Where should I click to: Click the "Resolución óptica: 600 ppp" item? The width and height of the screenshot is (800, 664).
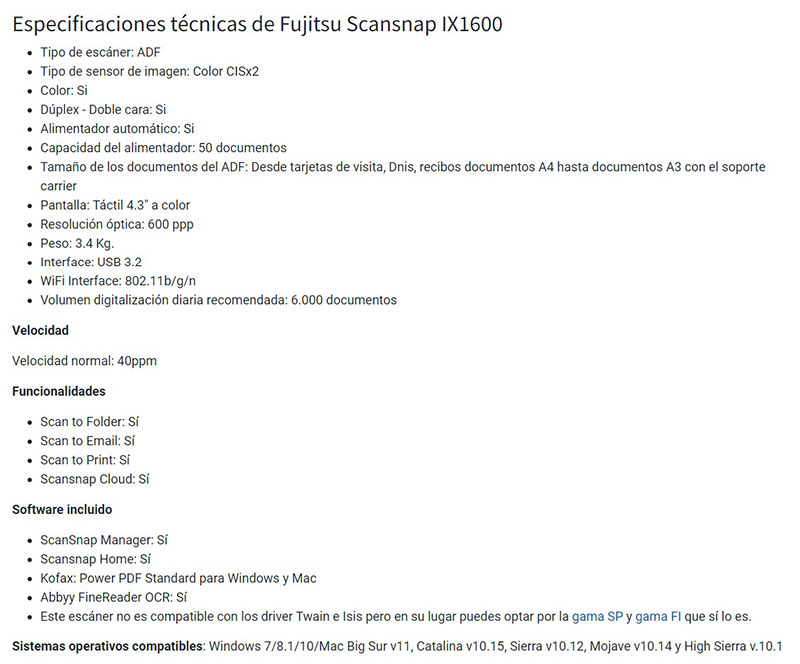point(118,224)
